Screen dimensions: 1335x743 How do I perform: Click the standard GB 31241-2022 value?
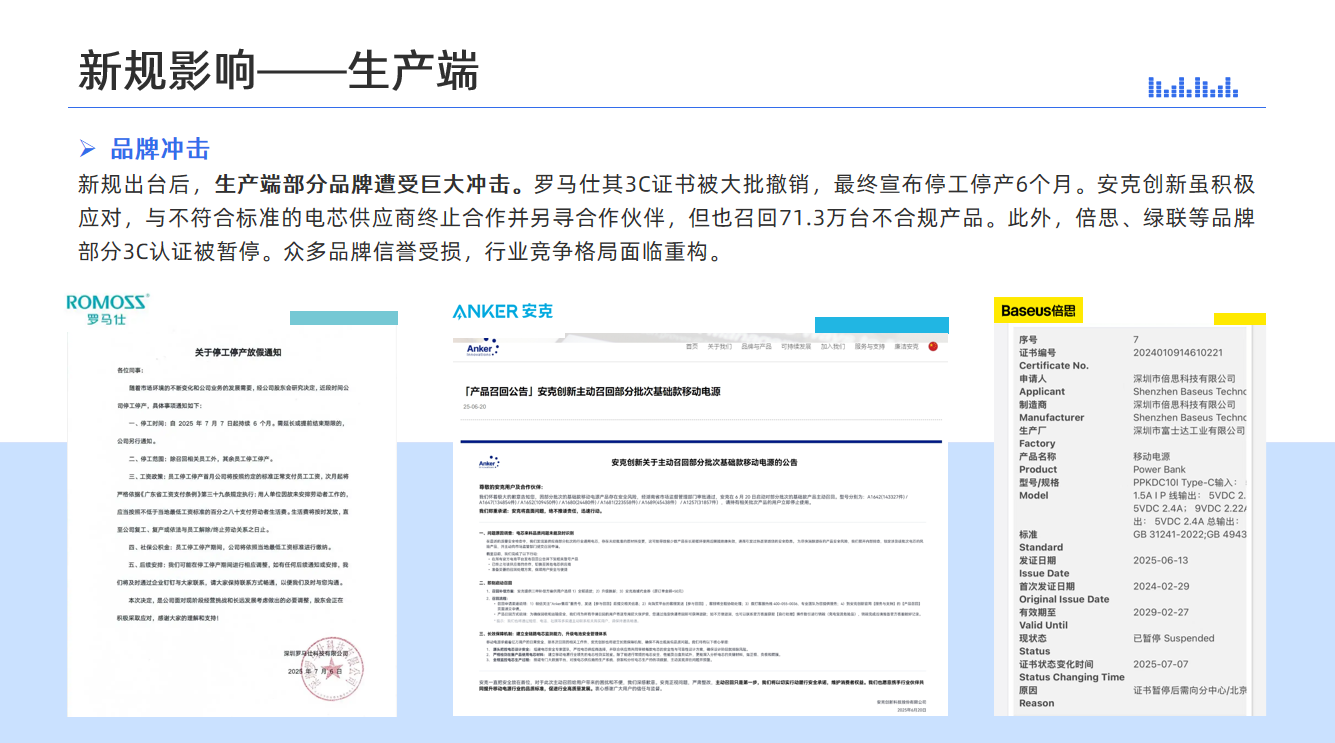pos(1189,535)
